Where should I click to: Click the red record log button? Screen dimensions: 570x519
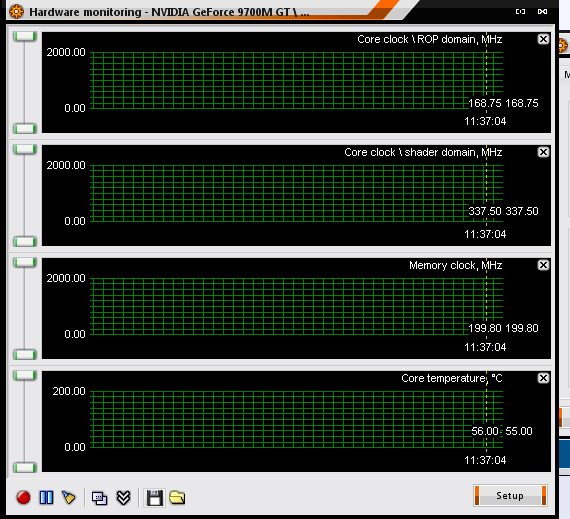(24, 497)
